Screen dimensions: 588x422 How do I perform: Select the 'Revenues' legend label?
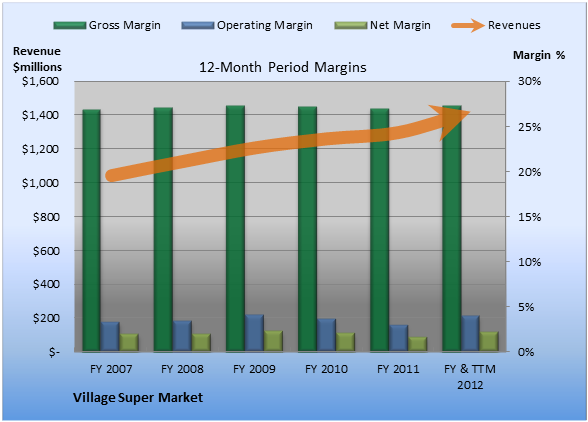point(514,26)
